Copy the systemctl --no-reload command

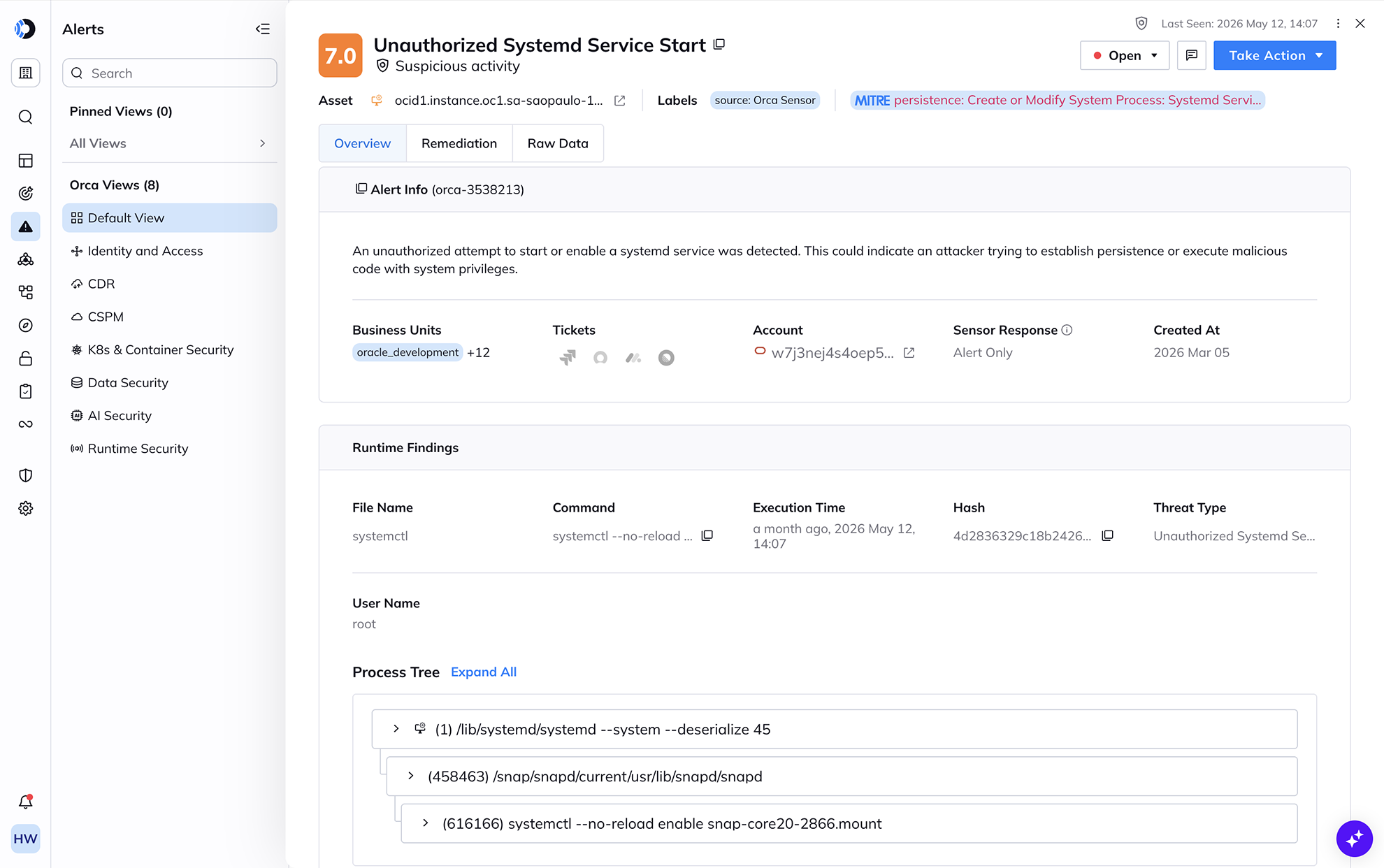pyautogui.click(x=707, y=535)
